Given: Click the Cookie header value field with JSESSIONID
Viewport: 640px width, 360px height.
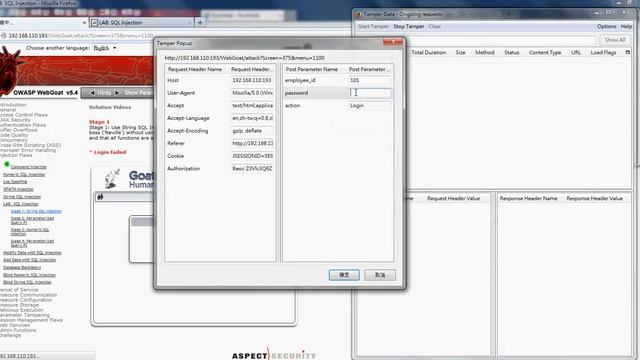Looking at the screenshot, I should [x=252, y=156].
